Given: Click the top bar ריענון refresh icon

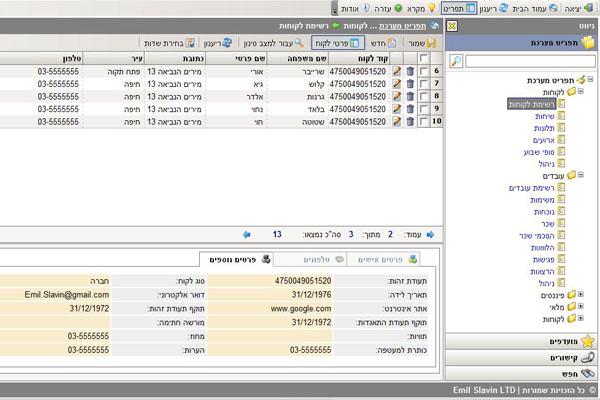Looking at the screenshot, I should pyautogui.click(x=504, y=8).
